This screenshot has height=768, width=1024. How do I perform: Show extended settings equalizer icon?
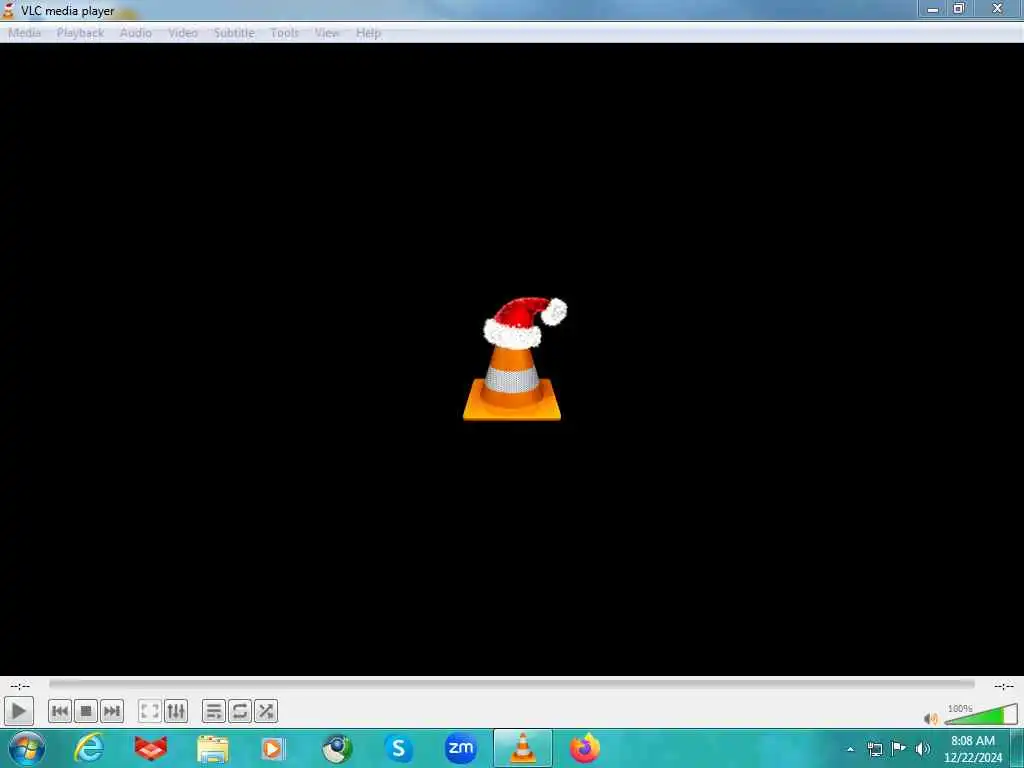coord(176,711)
